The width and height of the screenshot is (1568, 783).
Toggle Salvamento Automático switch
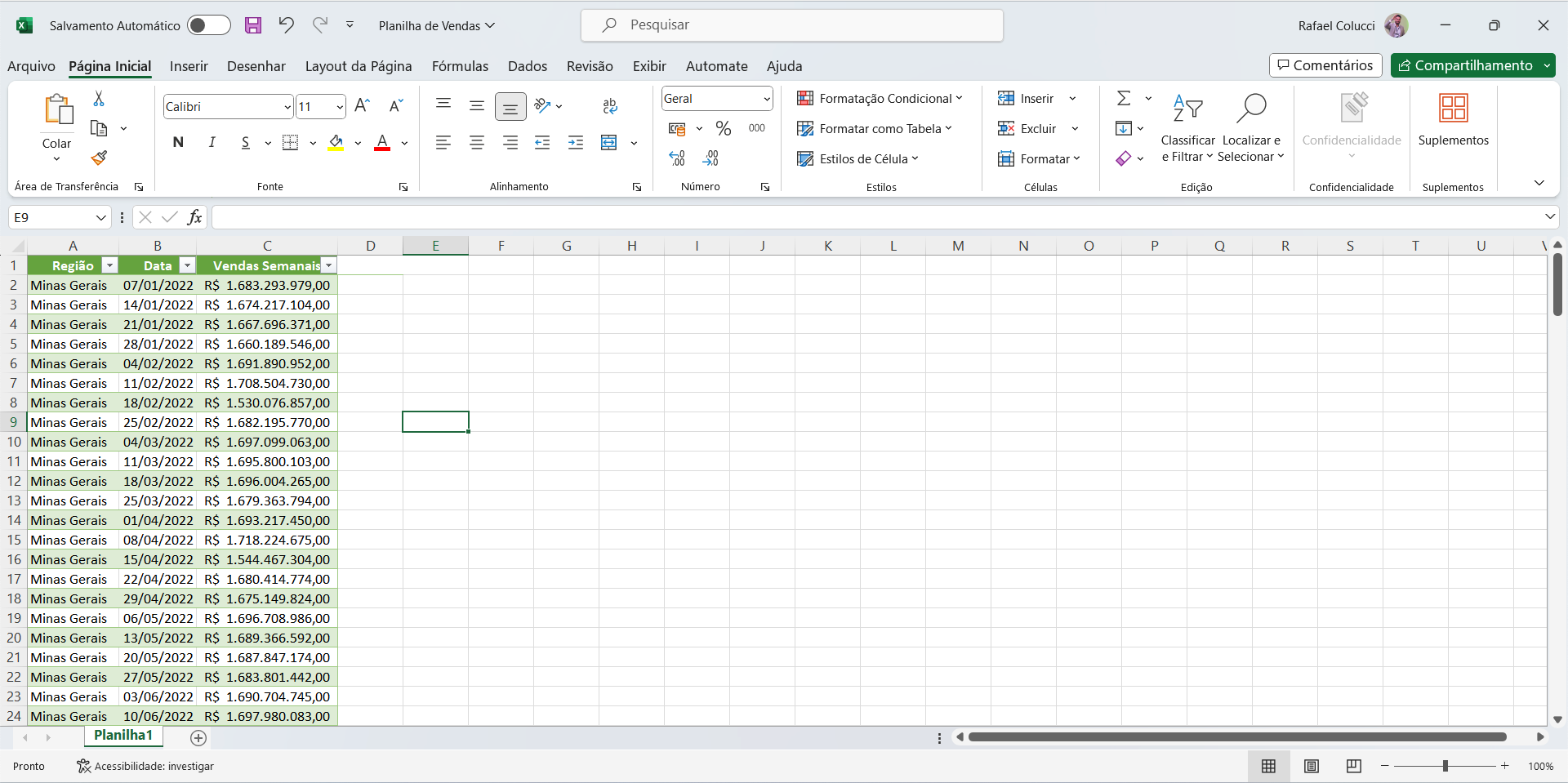pyautogui.click(x=209, y=25)
